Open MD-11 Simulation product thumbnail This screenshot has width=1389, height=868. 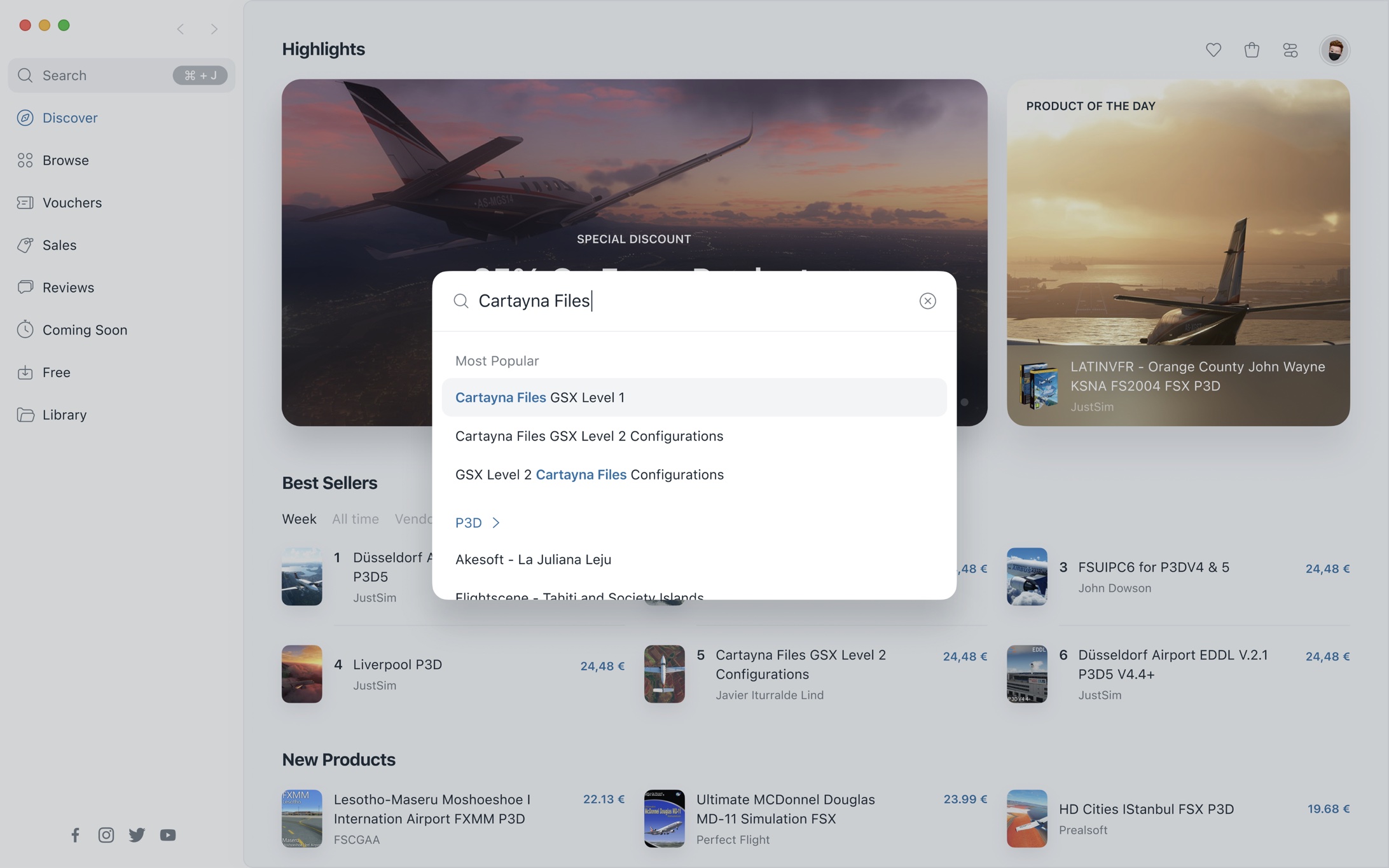coord(664,818)
